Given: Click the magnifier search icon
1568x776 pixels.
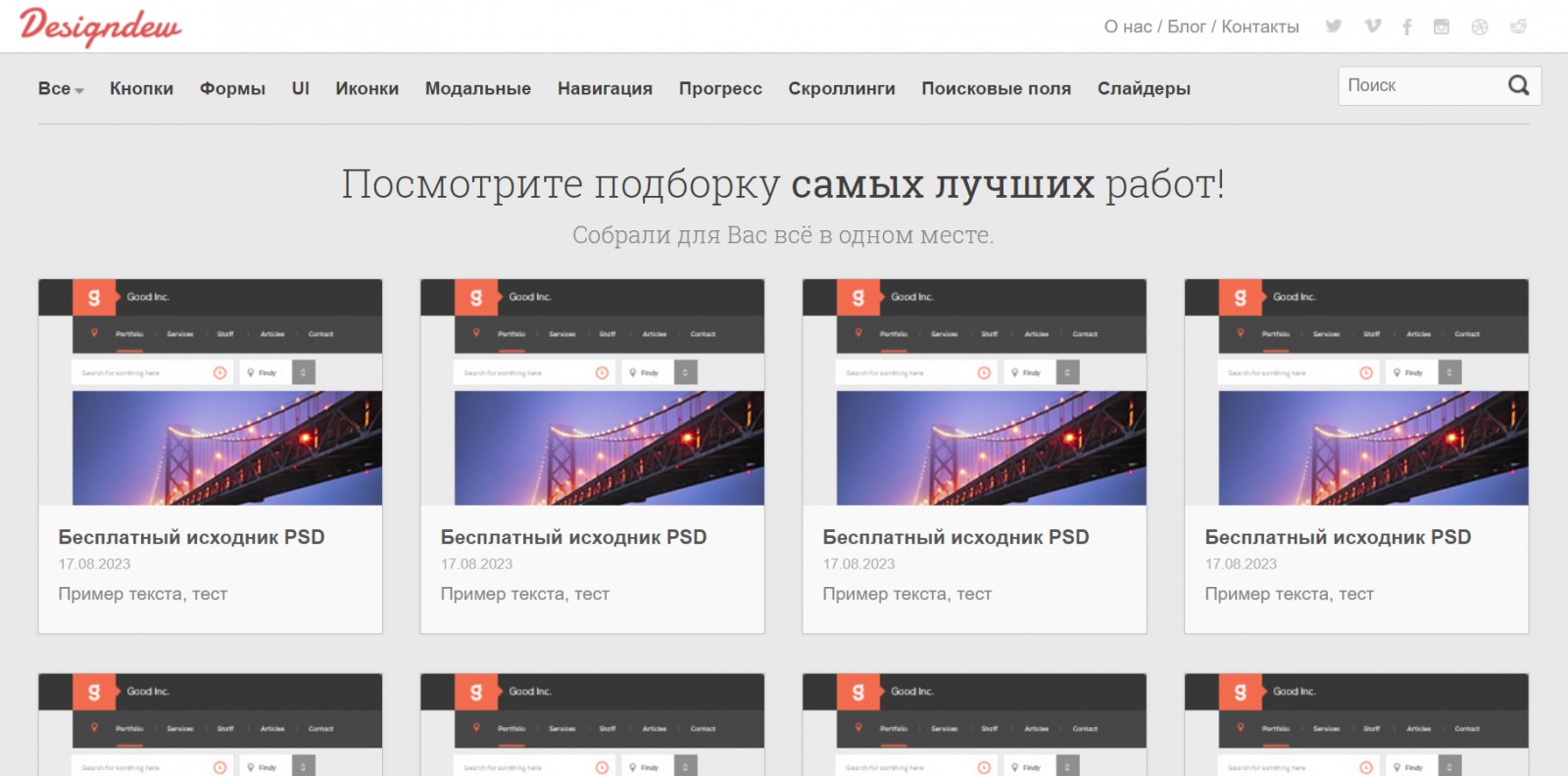Looking at the screenshot, I should coord(1519,85).
